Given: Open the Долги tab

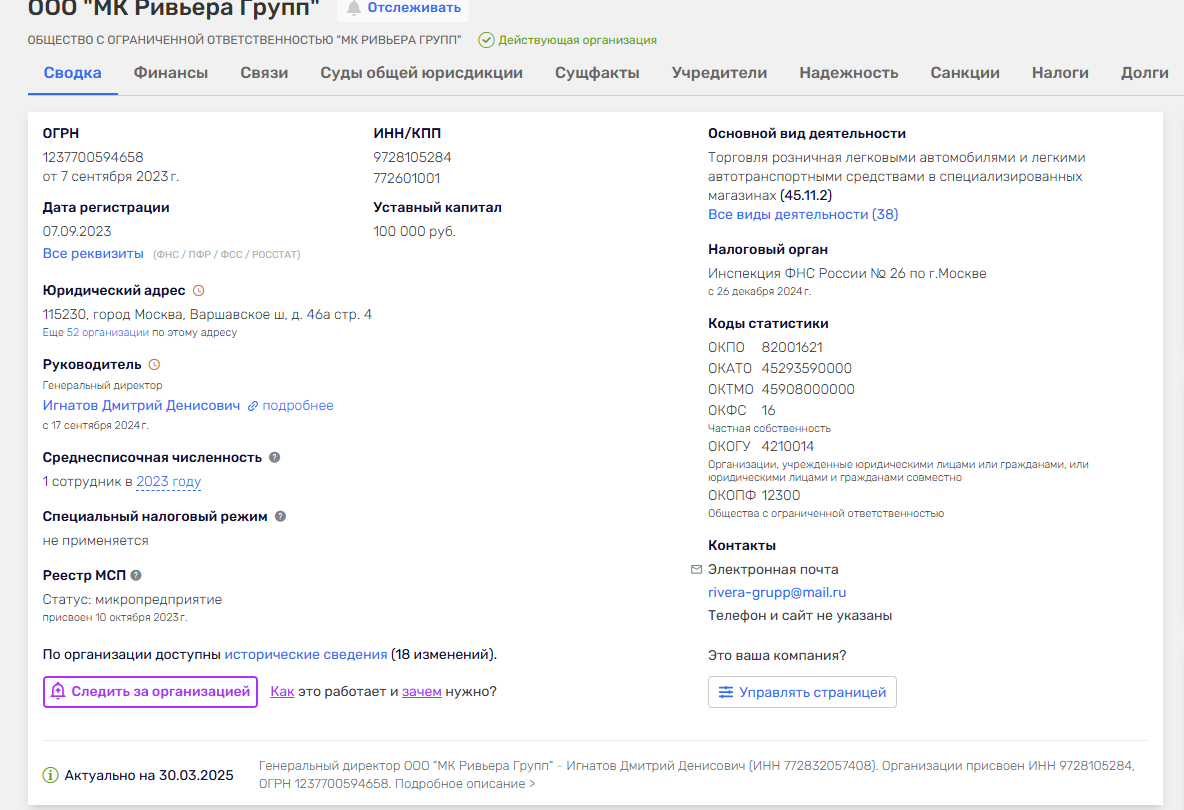Looking at the screenshot, I should click(x=1145, y=73).
